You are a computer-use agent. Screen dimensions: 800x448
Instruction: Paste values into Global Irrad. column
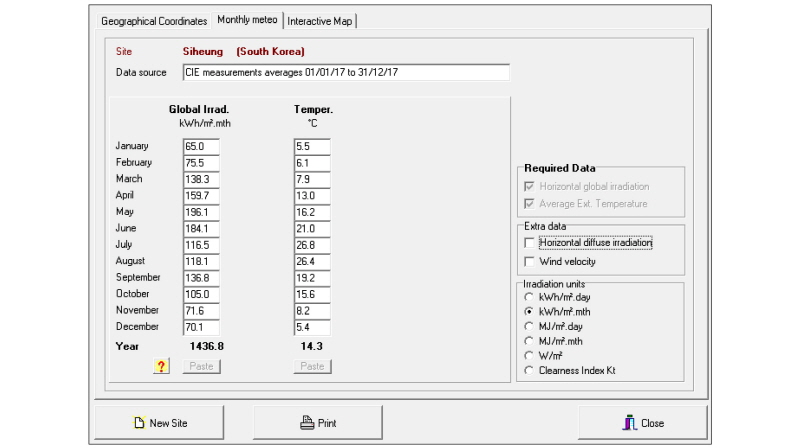[202, 366]
